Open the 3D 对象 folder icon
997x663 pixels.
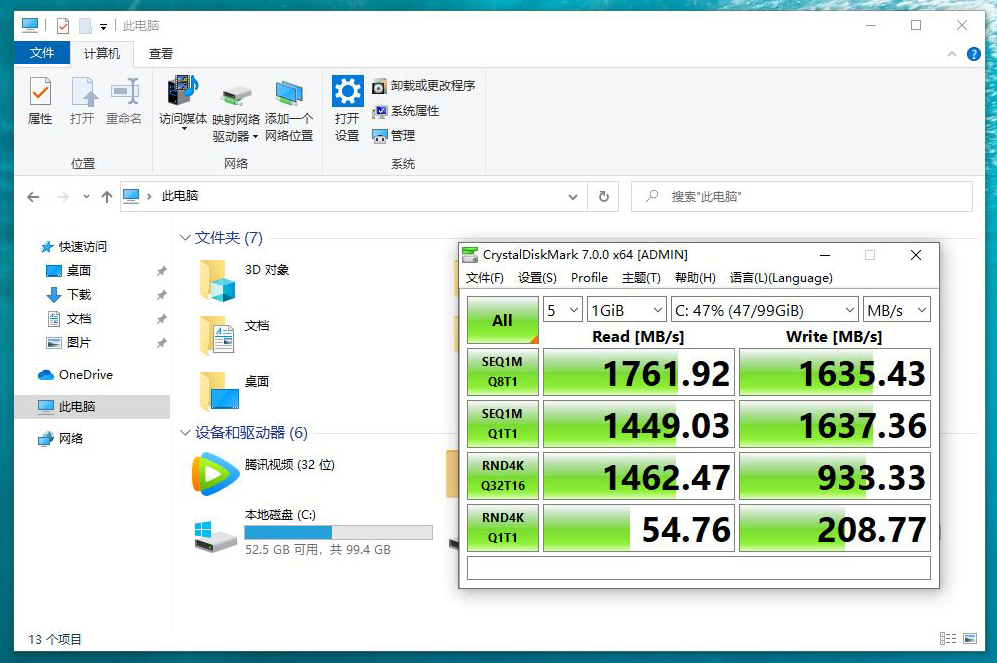(x=217, y=280)
